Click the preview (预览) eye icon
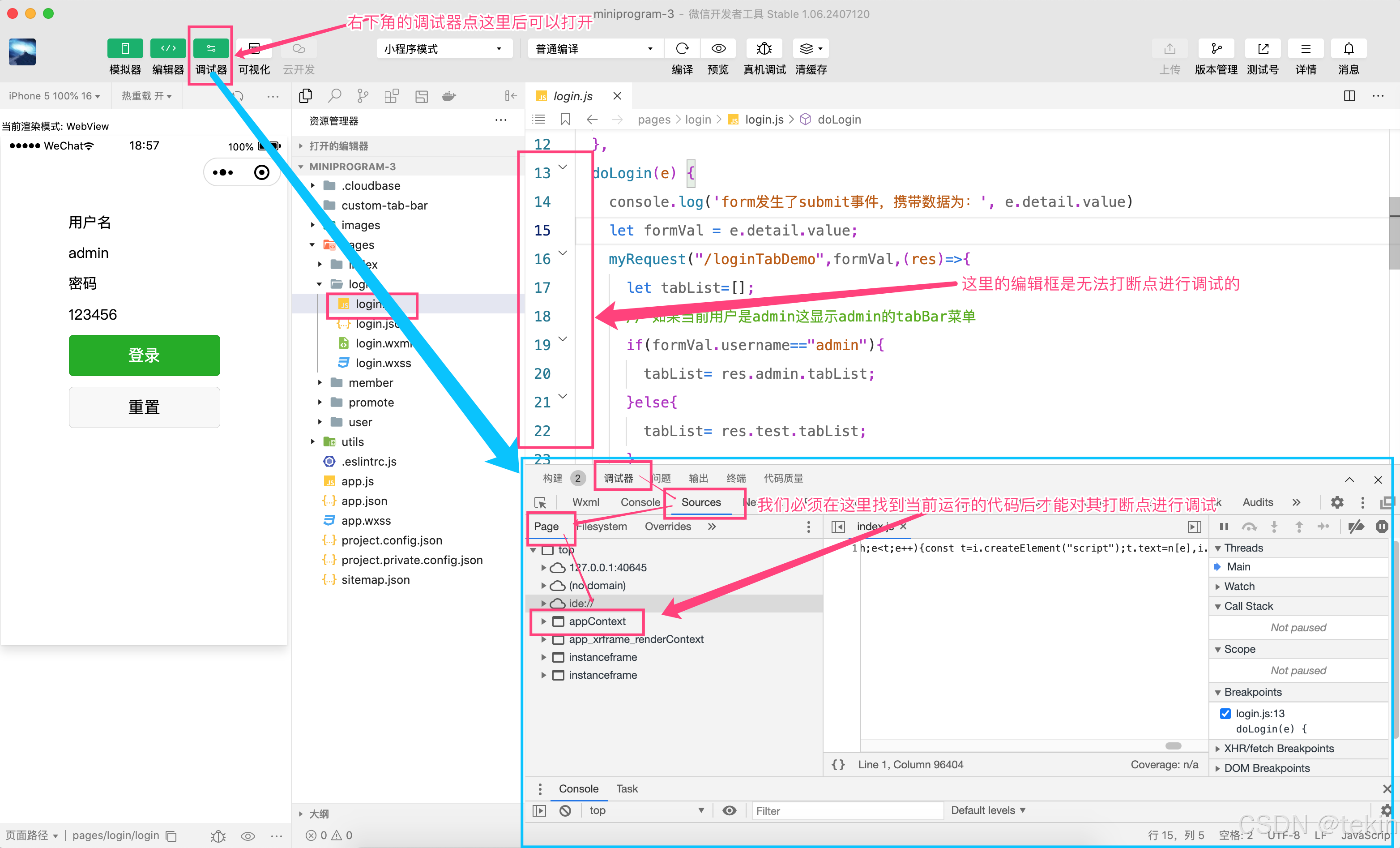1400x848 pixels. (718, 49)
